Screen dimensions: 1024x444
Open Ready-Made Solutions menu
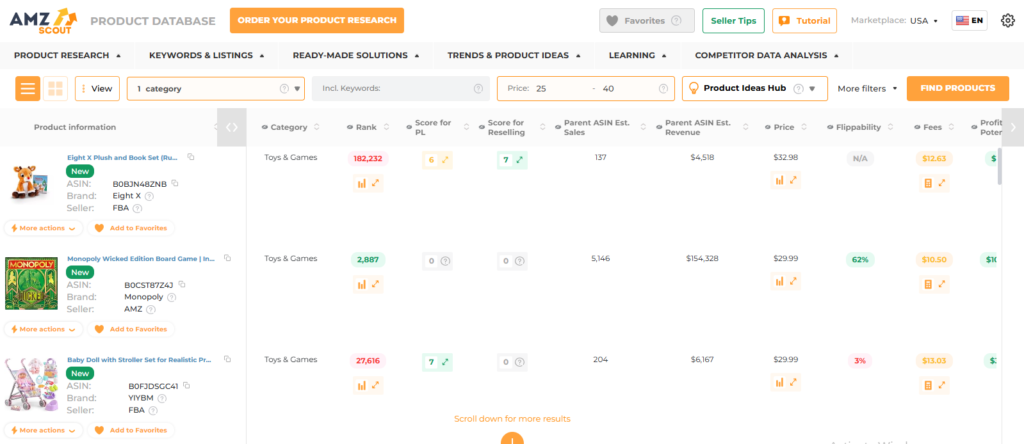click(356, 56)
